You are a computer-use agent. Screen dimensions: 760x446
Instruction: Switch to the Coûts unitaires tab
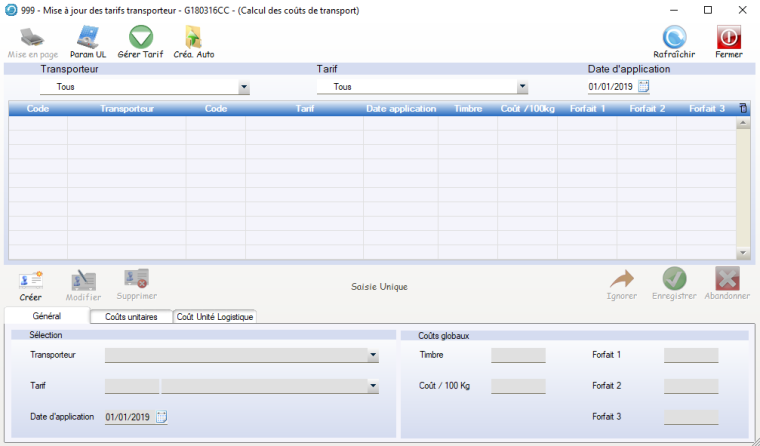coord(130,317)
